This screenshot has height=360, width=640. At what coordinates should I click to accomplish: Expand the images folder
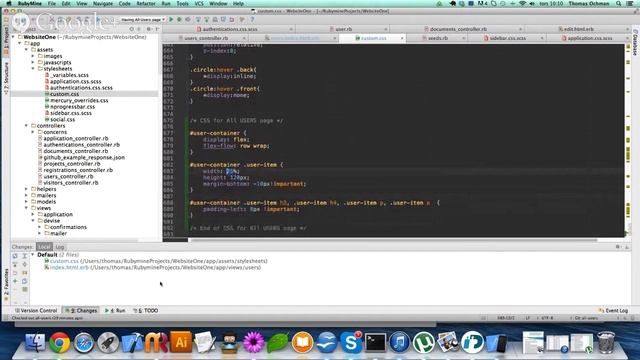click(33, 56)
